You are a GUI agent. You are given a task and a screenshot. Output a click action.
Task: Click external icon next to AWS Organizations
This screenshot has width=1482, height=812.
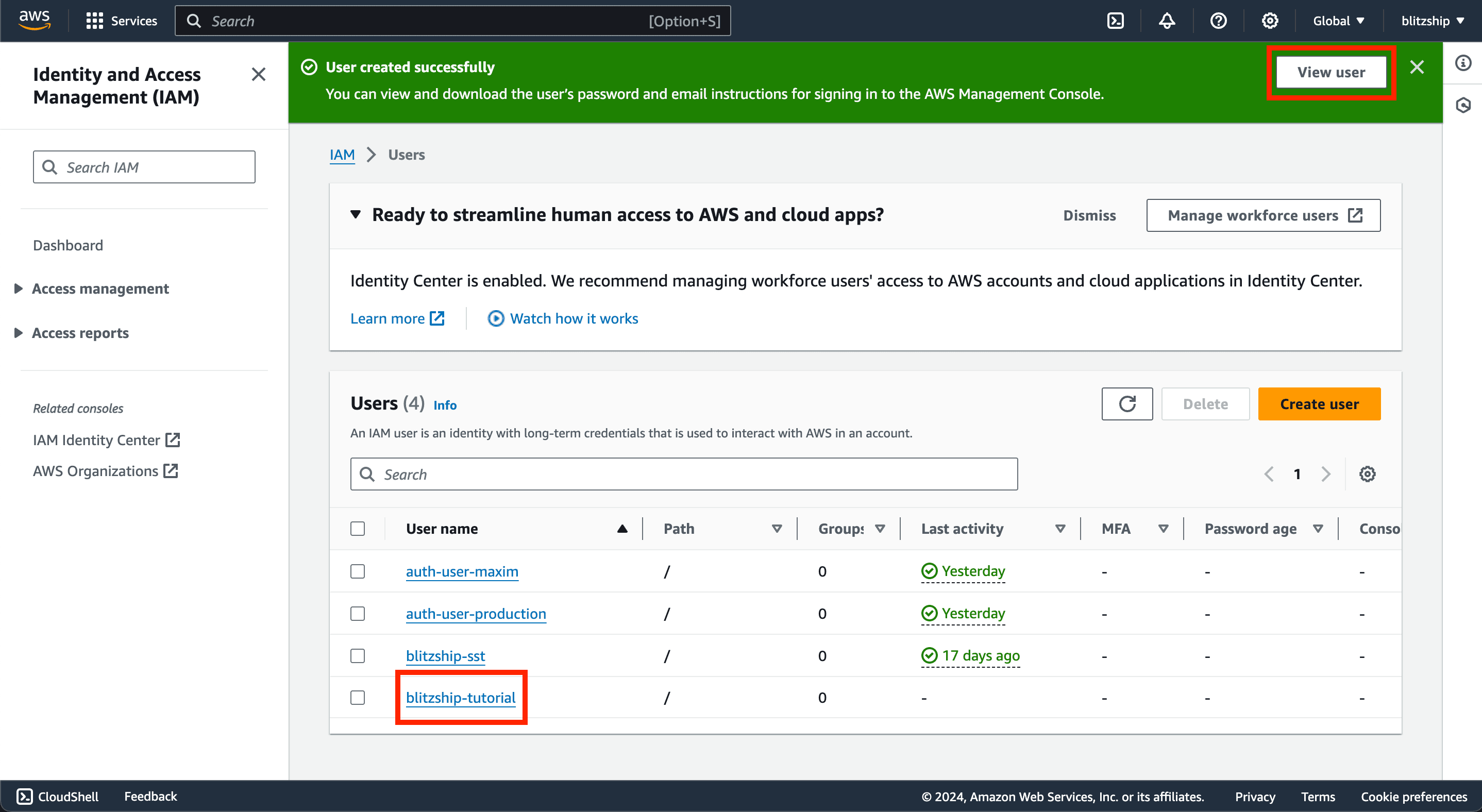tap(170, 471)
